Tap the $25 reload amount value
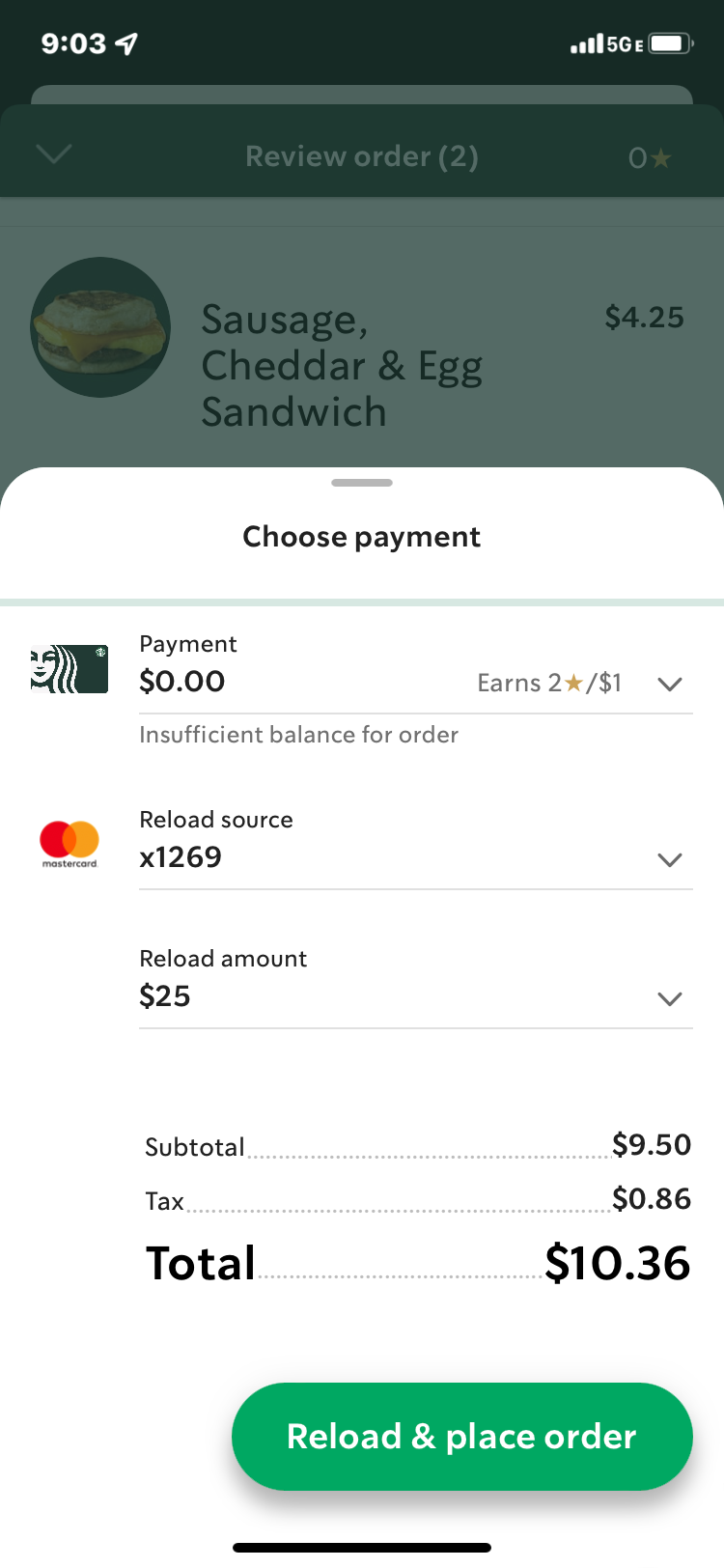The image size is (724, 1568). coord(165,996)
